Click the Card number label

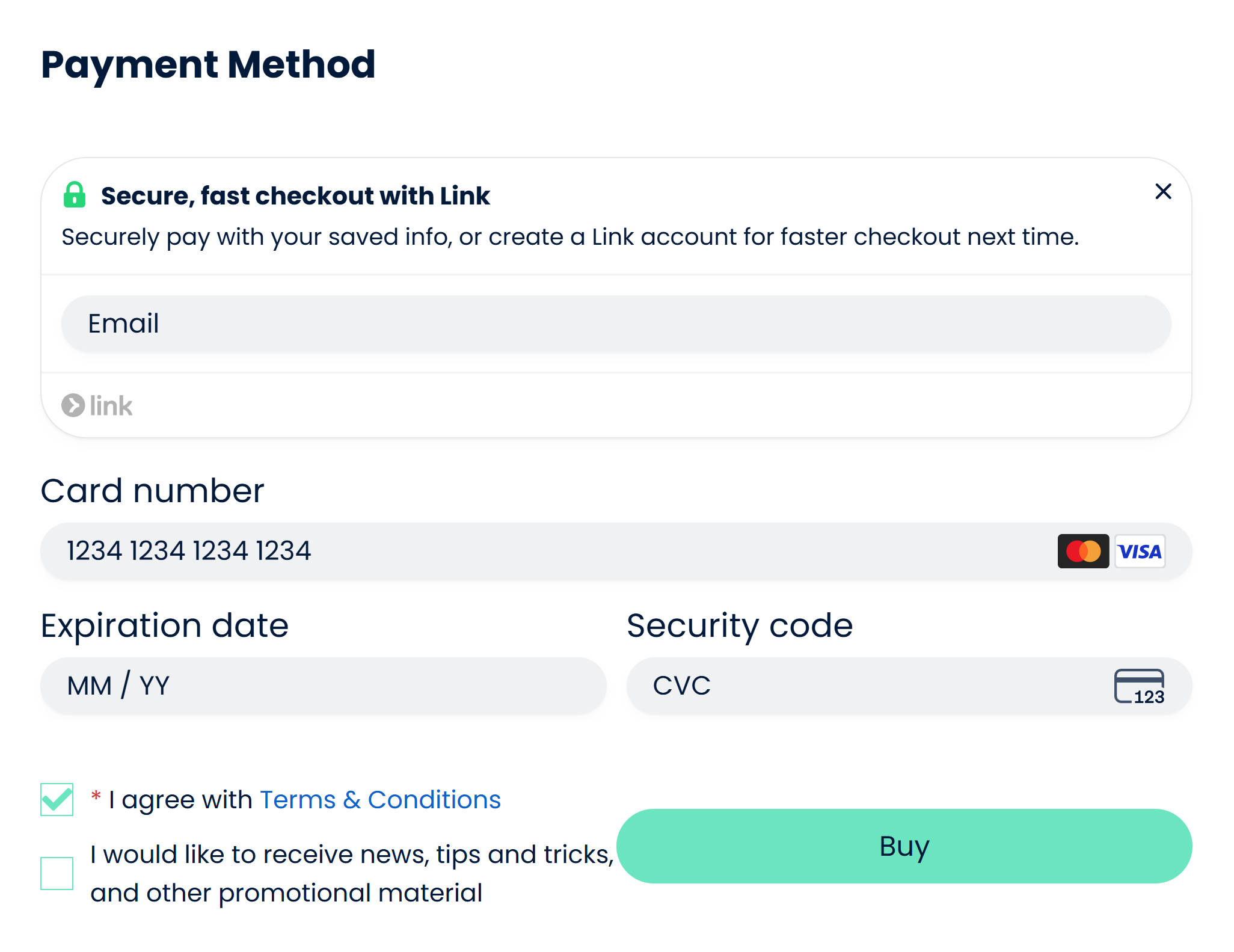pyautogui.click(x=153, y=491)
